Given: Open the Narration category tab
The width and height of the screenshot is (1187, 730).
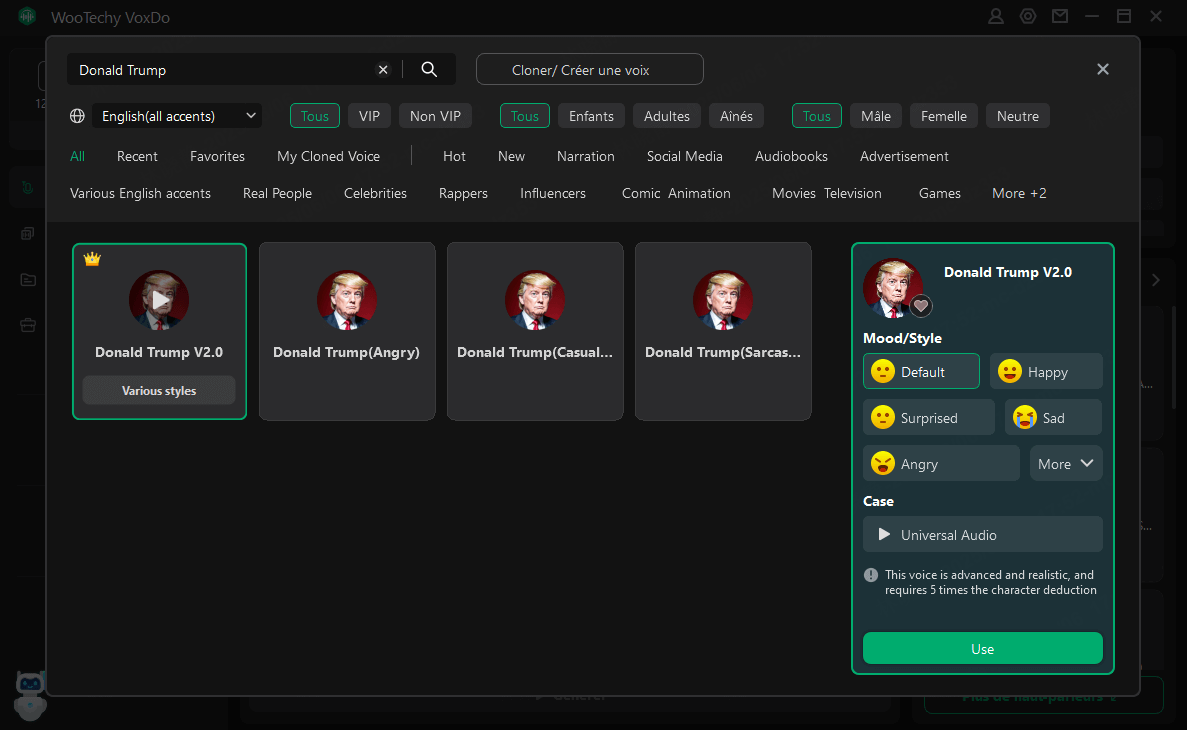Looking at the screenshot, I should [x=586, y=156].
